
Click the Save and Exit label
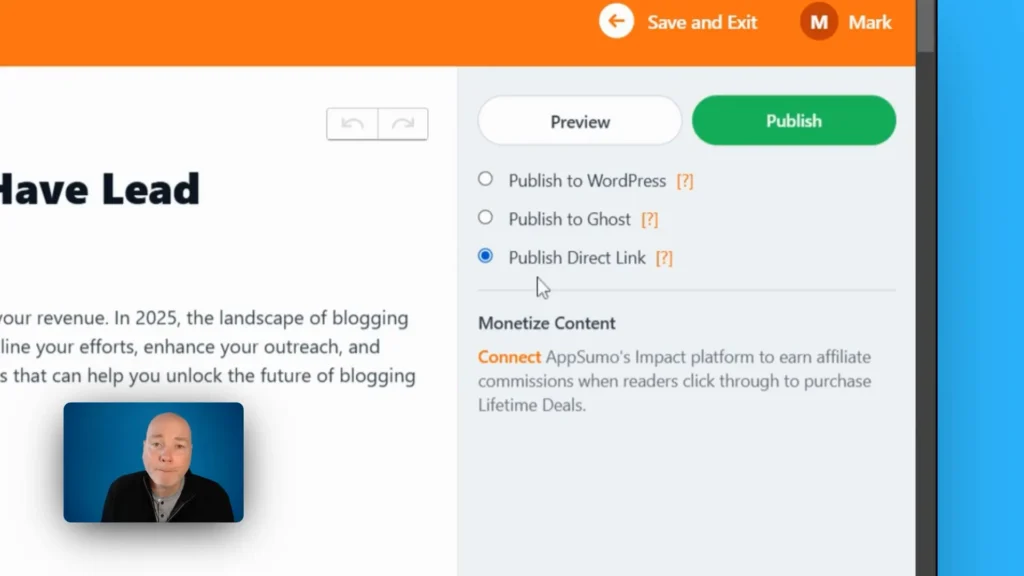(x=702, y=23)
